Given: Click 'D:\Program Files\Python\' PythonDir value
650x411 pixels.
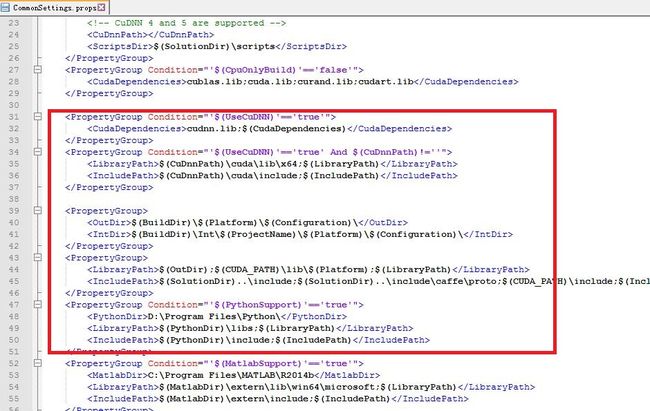Looking at the screenshot, I should point(214,316).
